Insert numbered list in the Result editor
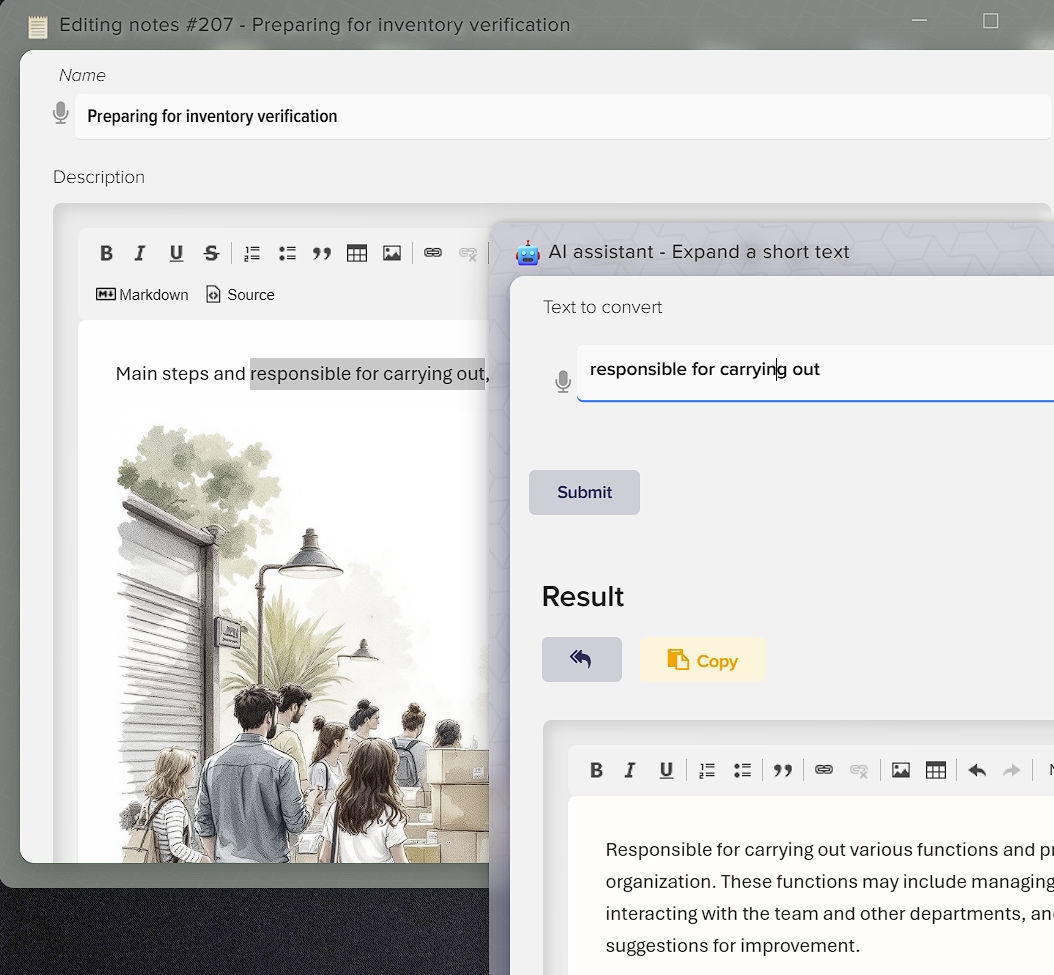 [707, 771]
